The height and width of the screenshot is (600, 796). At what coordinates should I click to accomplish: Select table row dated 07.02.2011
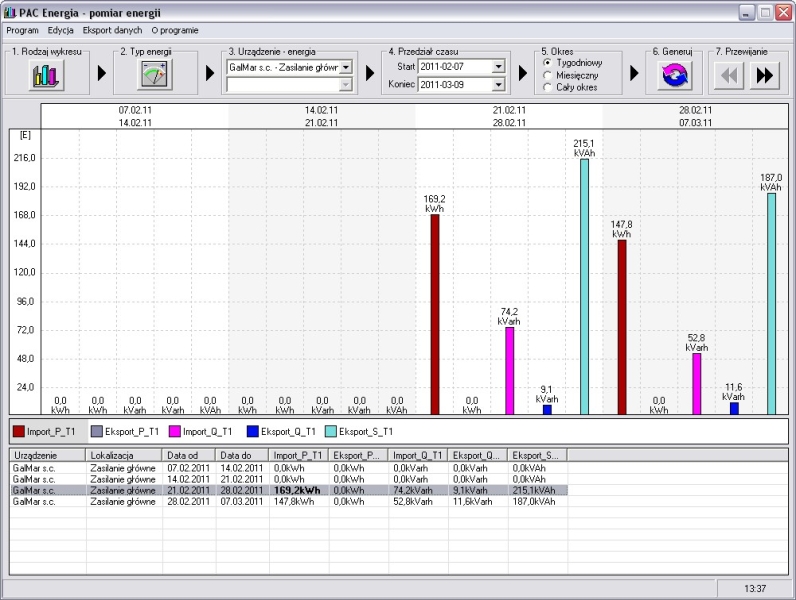(x=289, y=468)
